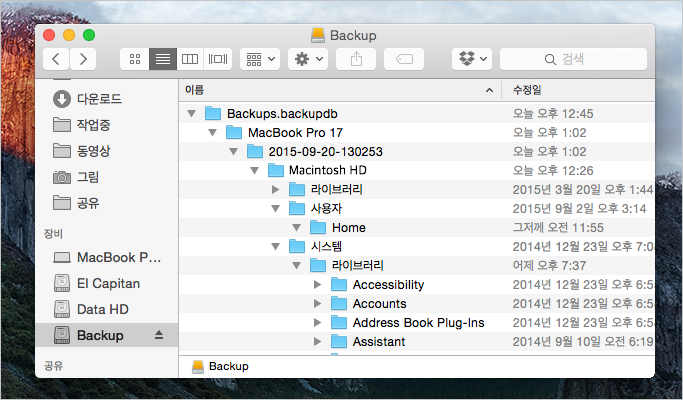
Task: Collapse the 시스템 folder
Action: 275,247
